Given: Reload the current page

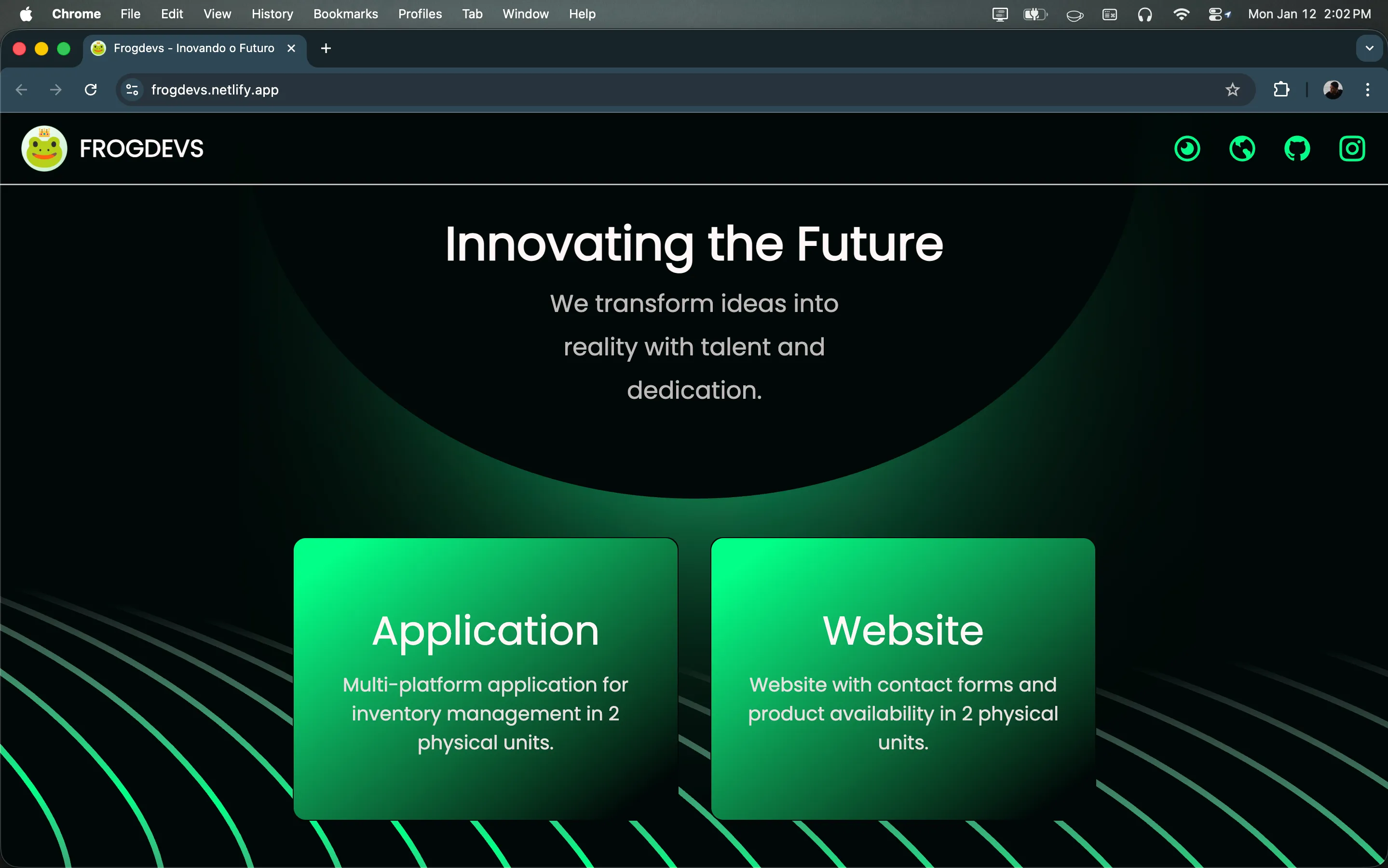Looking at the screenshot, I should (91, 90).
